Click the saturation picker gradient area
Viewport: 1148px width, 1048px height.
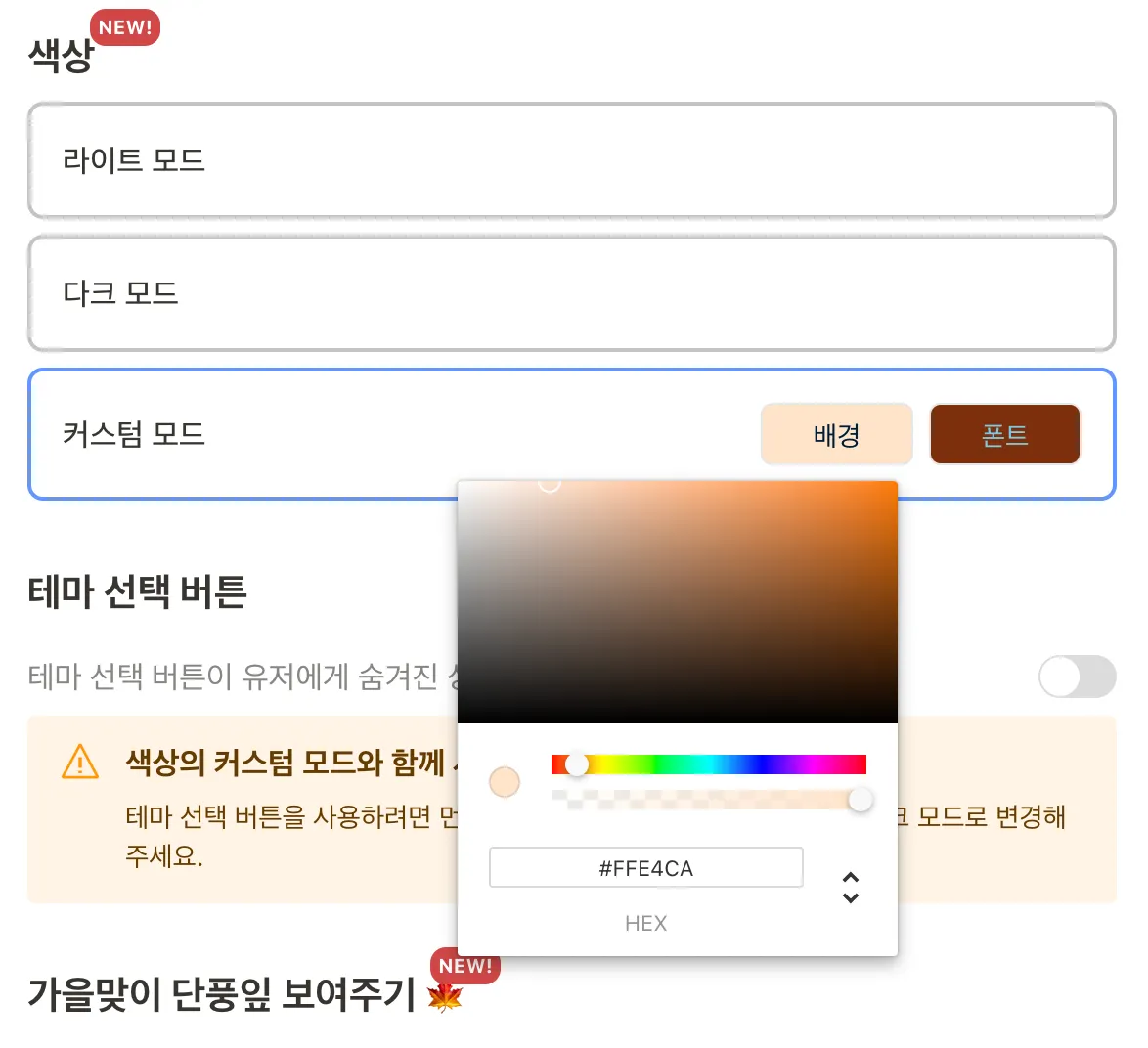pos(678,601)
